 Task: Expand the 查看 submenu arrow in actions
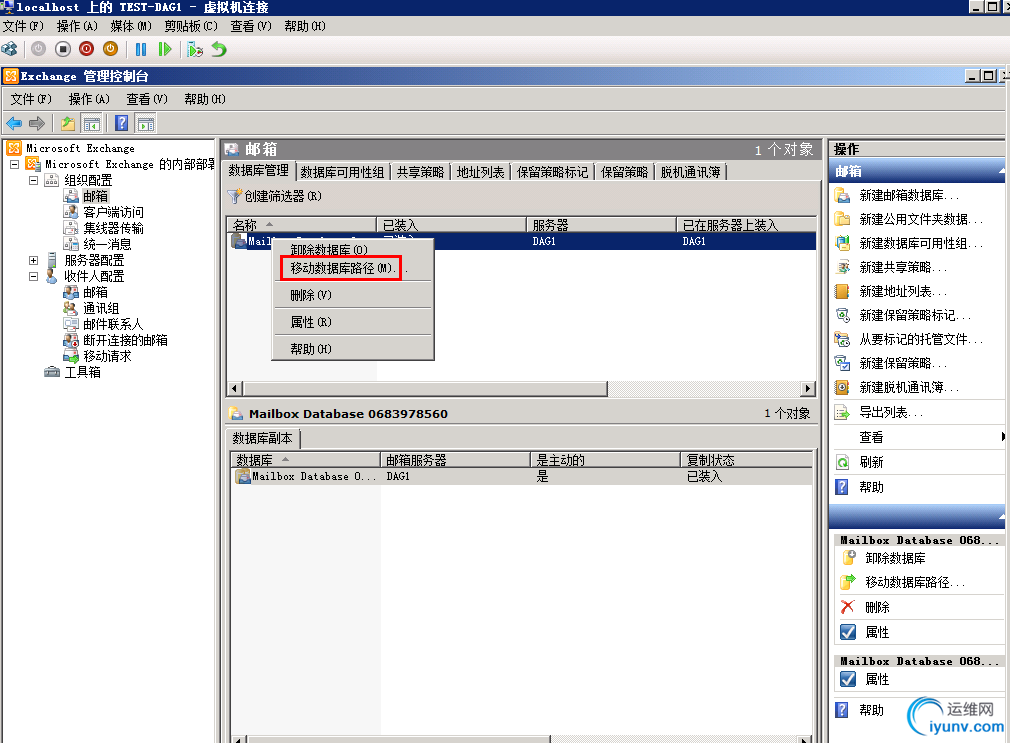pyautogui.click(x=1002, y=437)
